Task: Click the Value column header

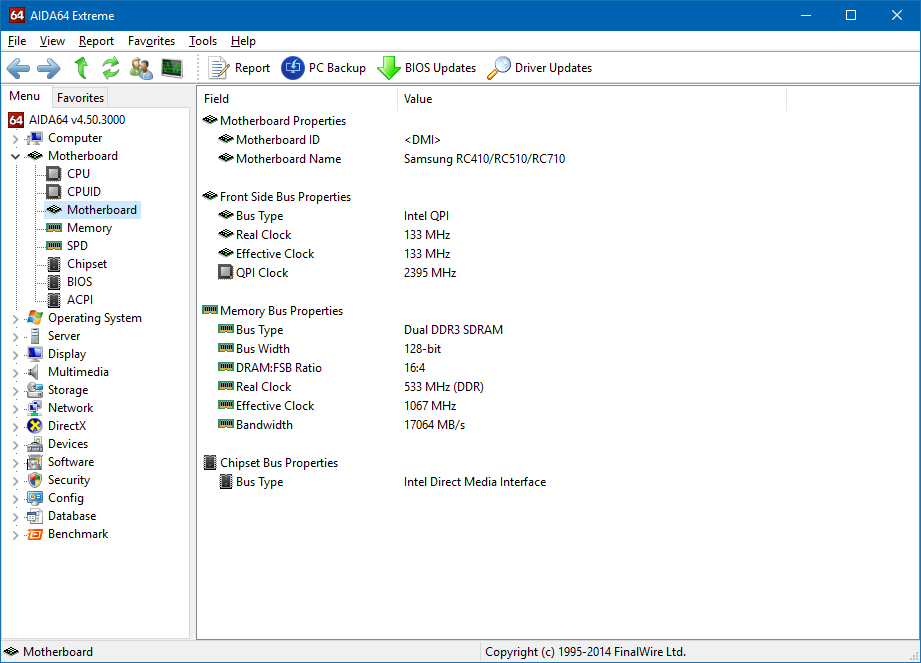Action: [591, 99]
